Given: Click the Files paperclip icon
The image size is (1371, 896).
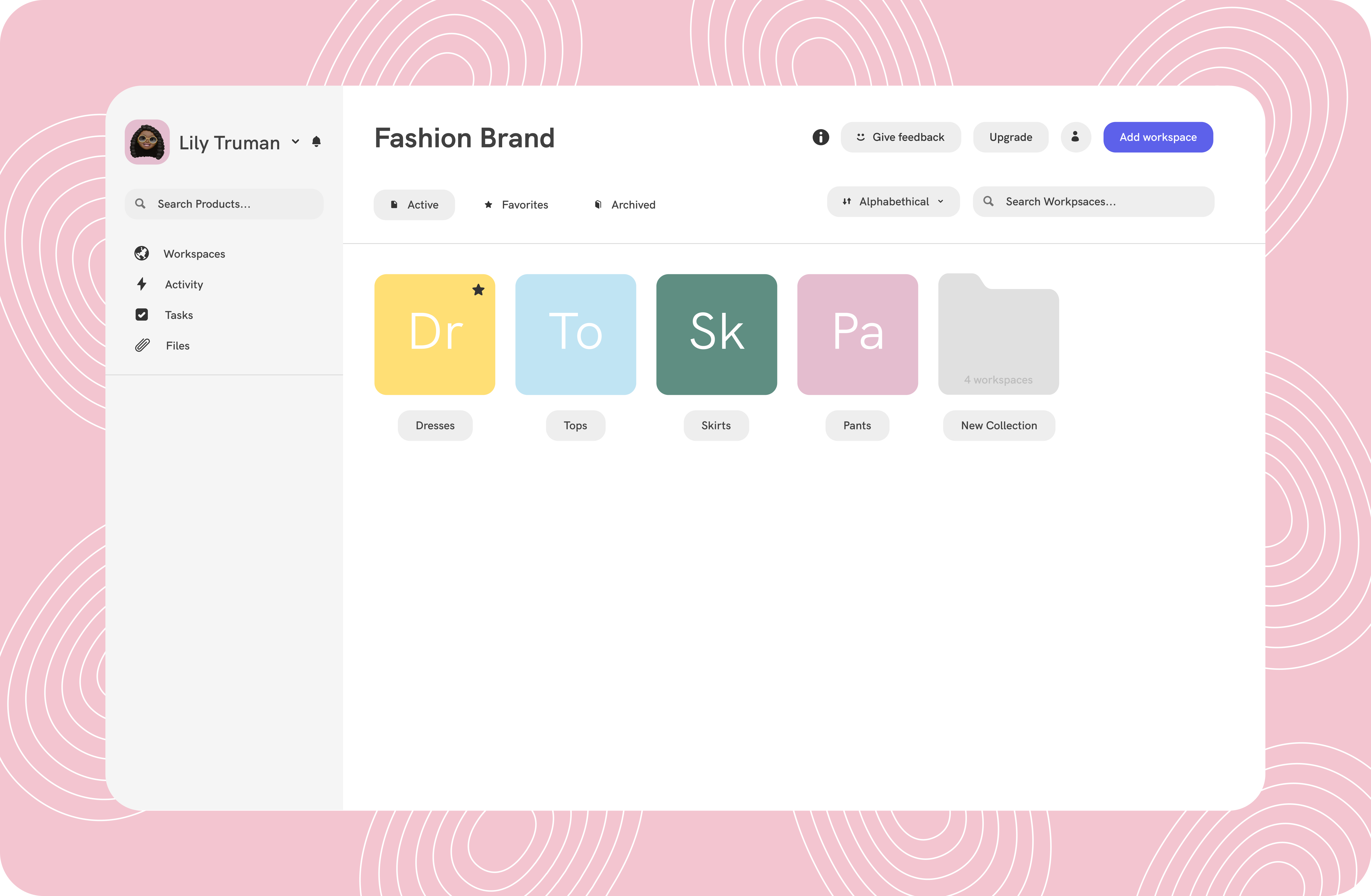Looking at the screenshot, I should tap(142, 345).
